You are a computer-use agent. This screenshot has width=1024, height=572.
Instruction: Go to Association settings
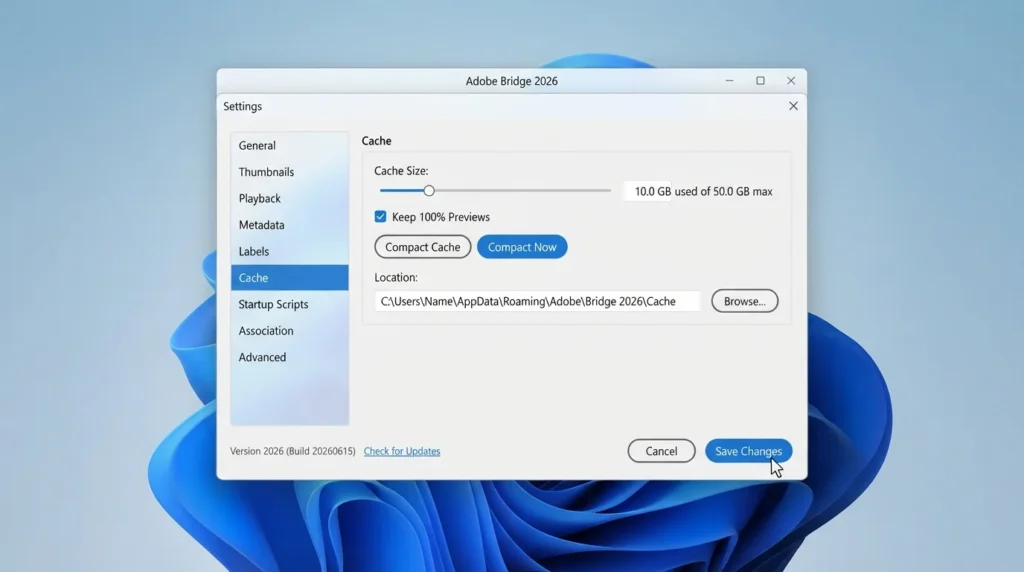click(x=289, y=330)
